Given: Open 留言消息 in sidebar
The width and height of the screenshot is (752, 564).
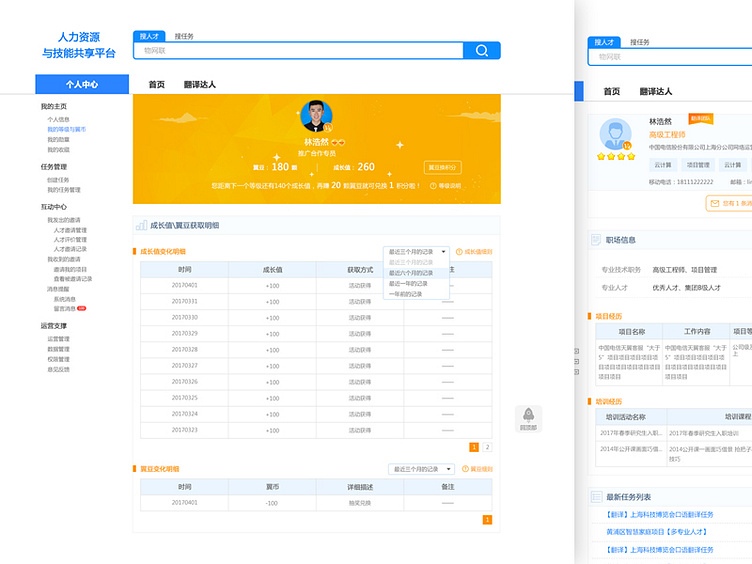Looking at the screenshot, I should click(x=64, y=309).
